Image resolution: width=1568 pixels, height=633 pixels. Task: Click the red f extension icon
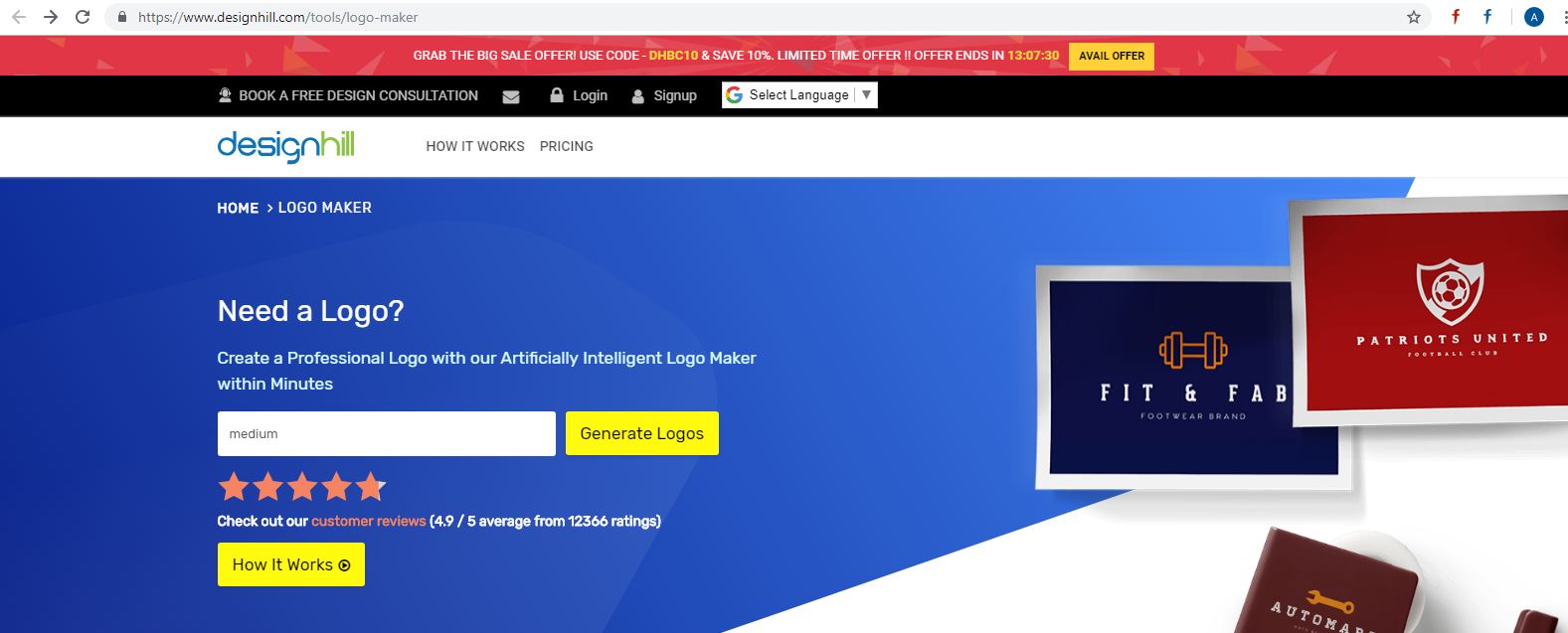pyautogui.click(x=1456, y=16)
